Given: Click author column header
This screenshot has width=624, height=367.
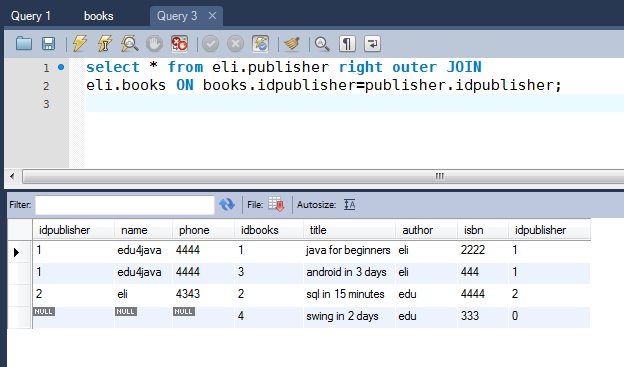Looking at the screenshot, I should (x=427, y=230).
